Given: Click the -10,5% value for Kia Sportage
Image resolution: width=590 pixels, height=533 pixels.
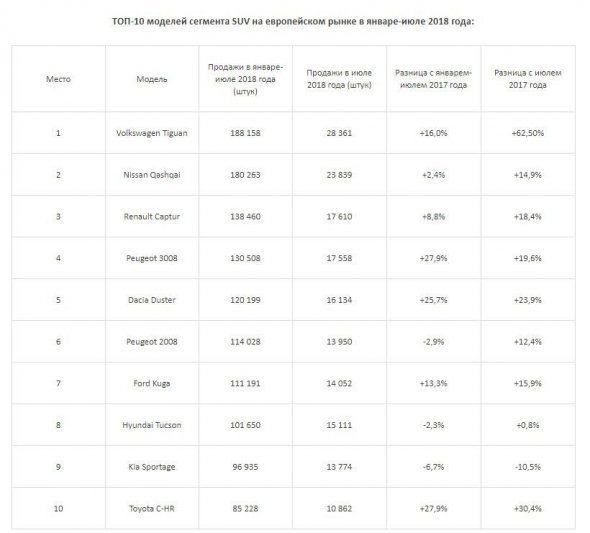Looking at the screenshot, I should point(528,467).
